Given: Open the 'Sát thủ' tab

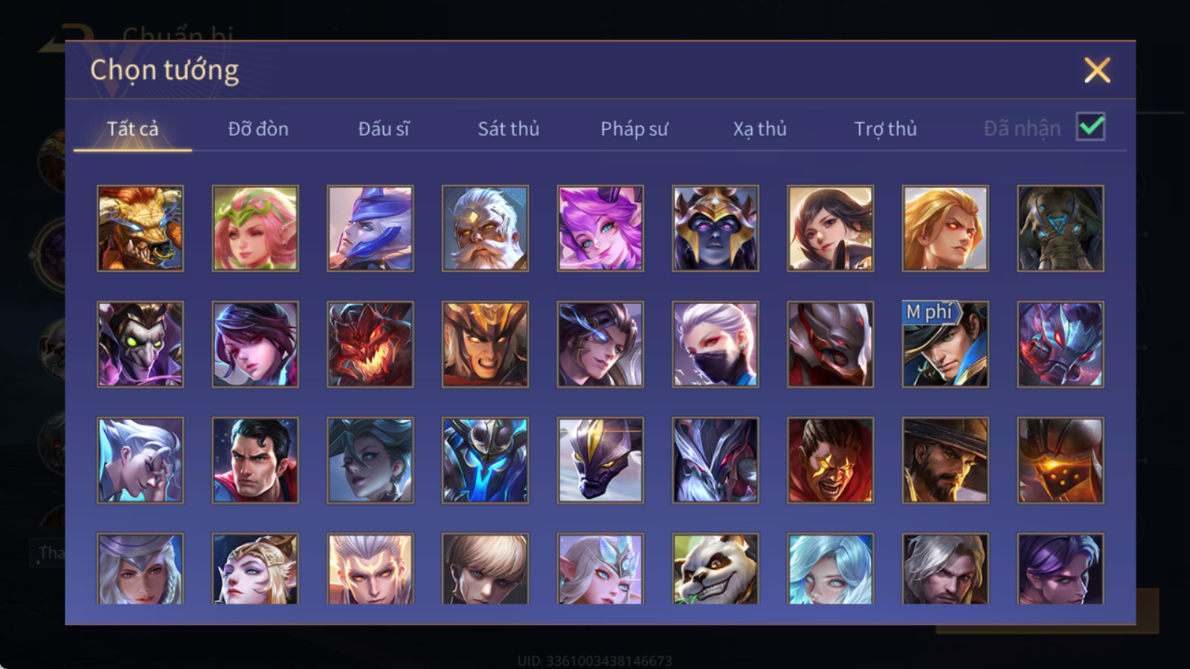Looking at the screenshot, I should pyautogui.click(x=508, y=129).
